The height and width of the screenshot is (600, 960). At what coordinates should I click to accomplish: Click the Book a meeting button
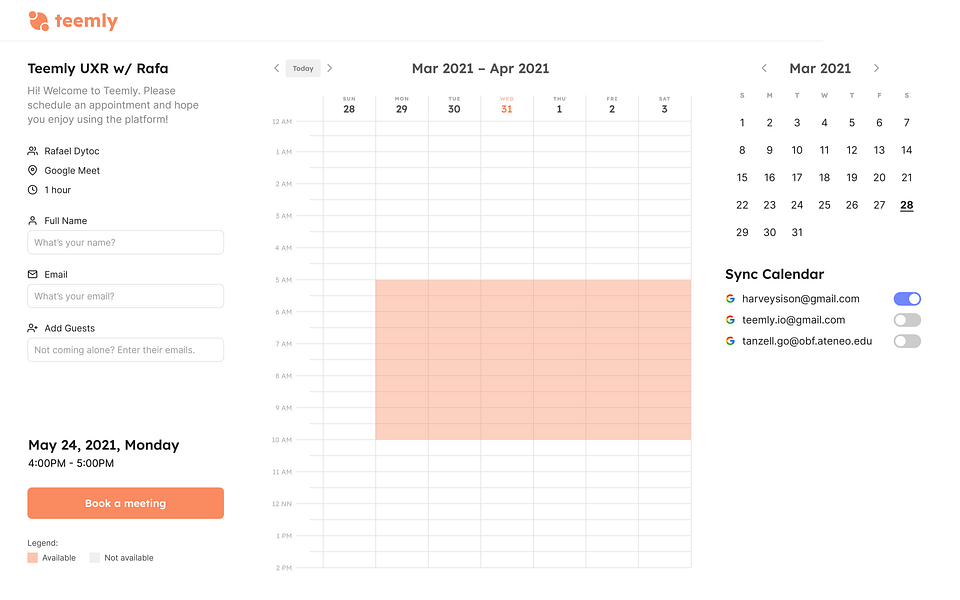[x=126, y=503]
